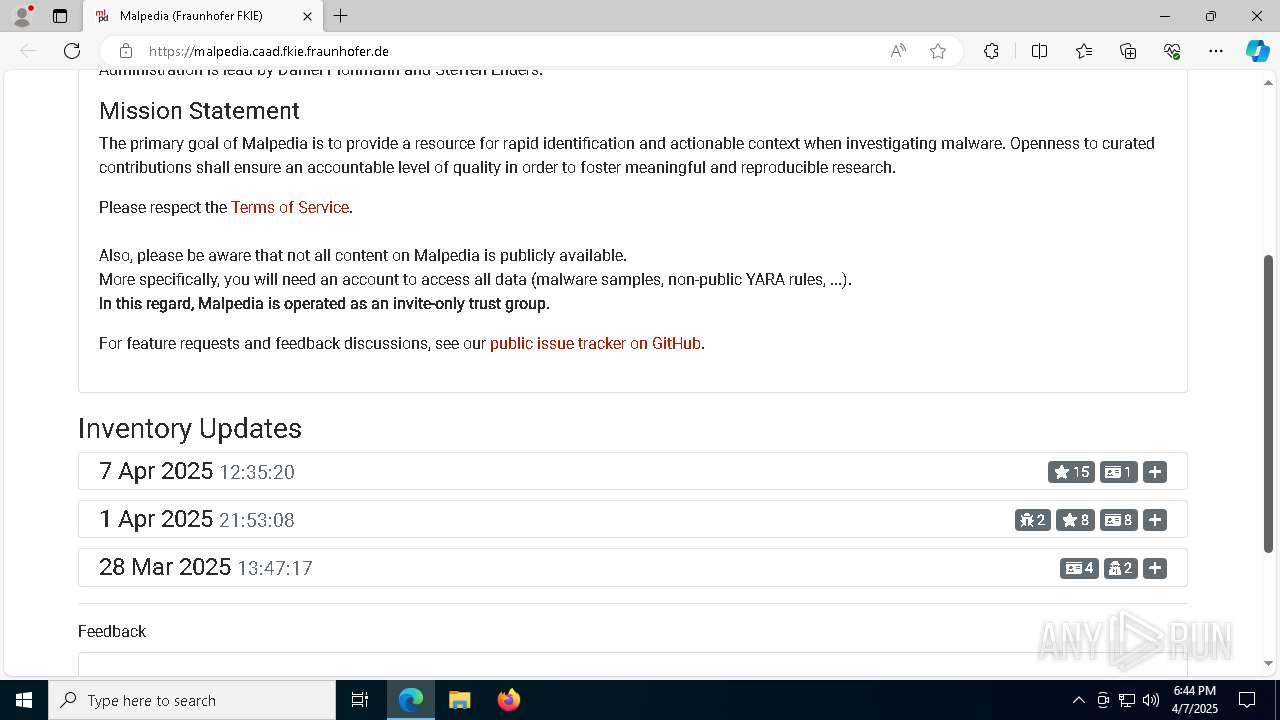The width and height of the screenshot is (1280, 720).
Task: Launch the Copilot sidebar icon
Action: click(1258, 51)
